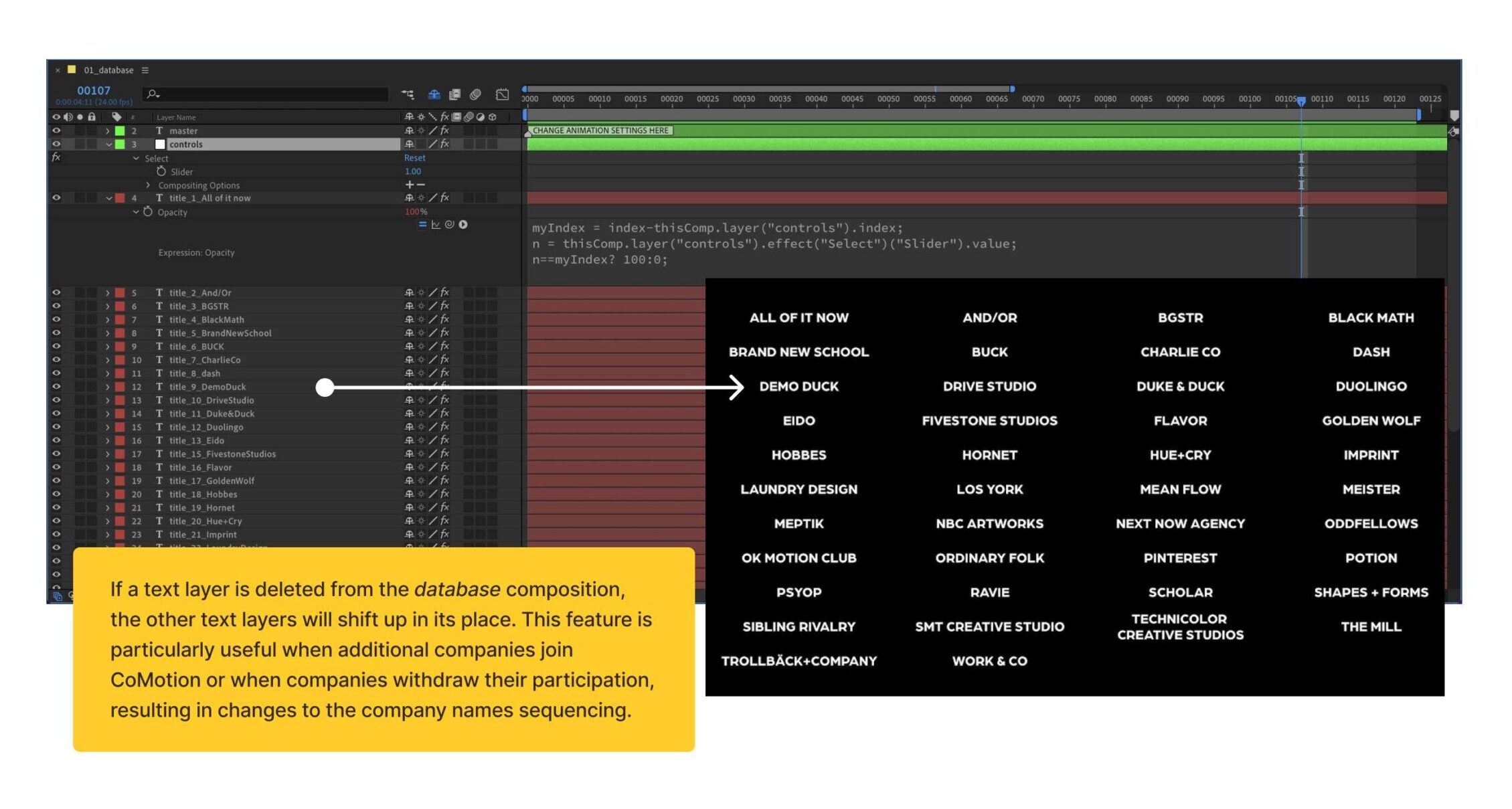Click the solo column header dot
Screen dimensions: 1512x809
click(x=80, y=116)
